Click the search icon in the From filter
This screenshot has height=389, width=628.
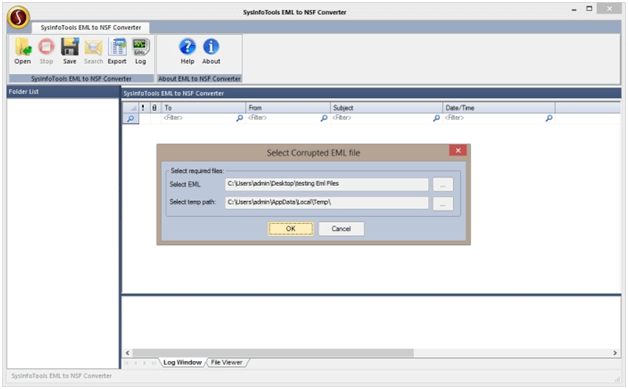(324, 118)
